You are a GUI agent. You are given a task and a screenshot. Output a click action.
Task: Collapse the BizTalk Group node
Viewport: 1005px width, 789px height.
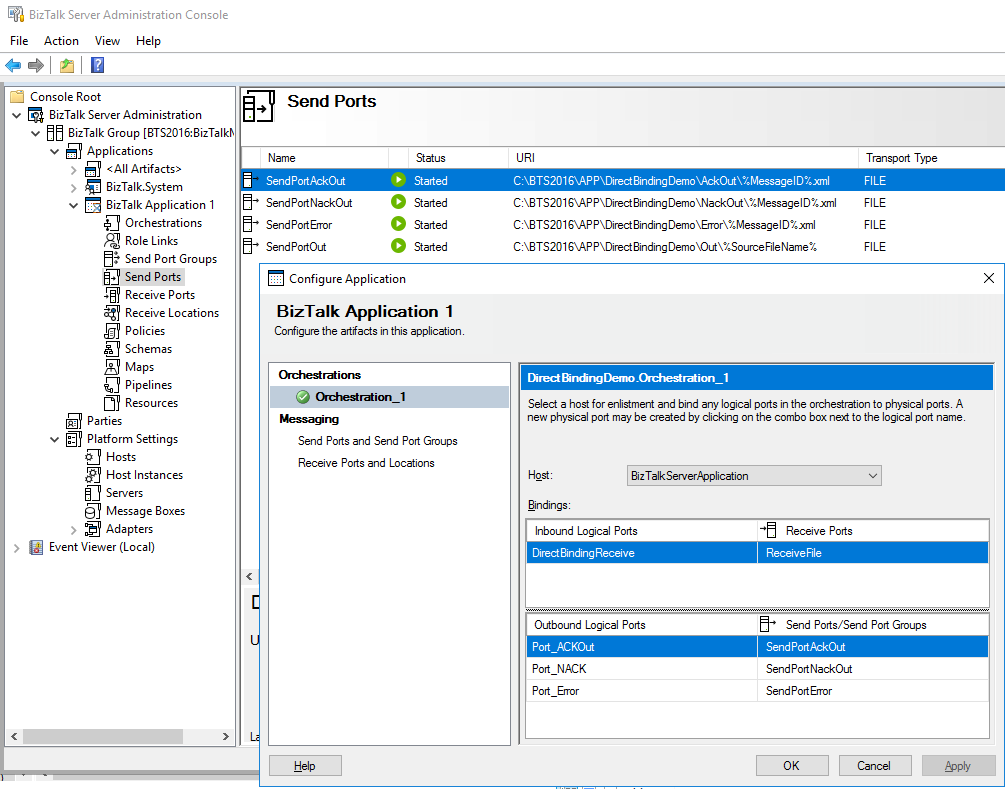pyautogui.click(x=36, y=133)
